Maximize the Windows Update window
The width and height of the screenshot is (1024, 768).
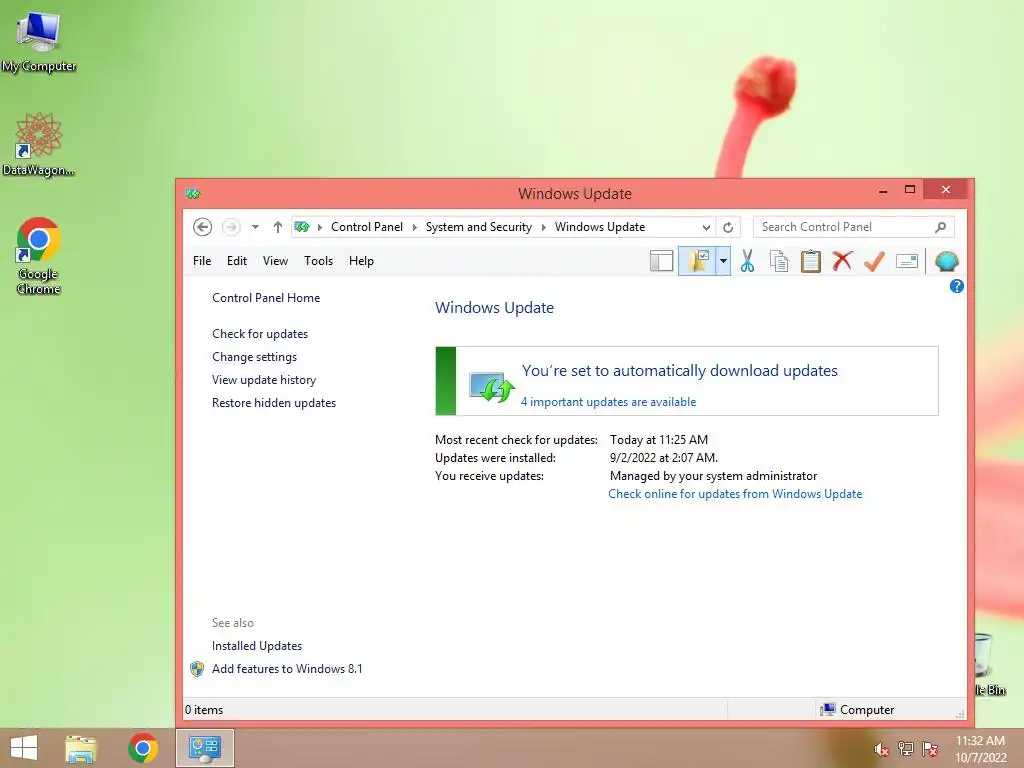pyautogui.click(x=910, y=190)
